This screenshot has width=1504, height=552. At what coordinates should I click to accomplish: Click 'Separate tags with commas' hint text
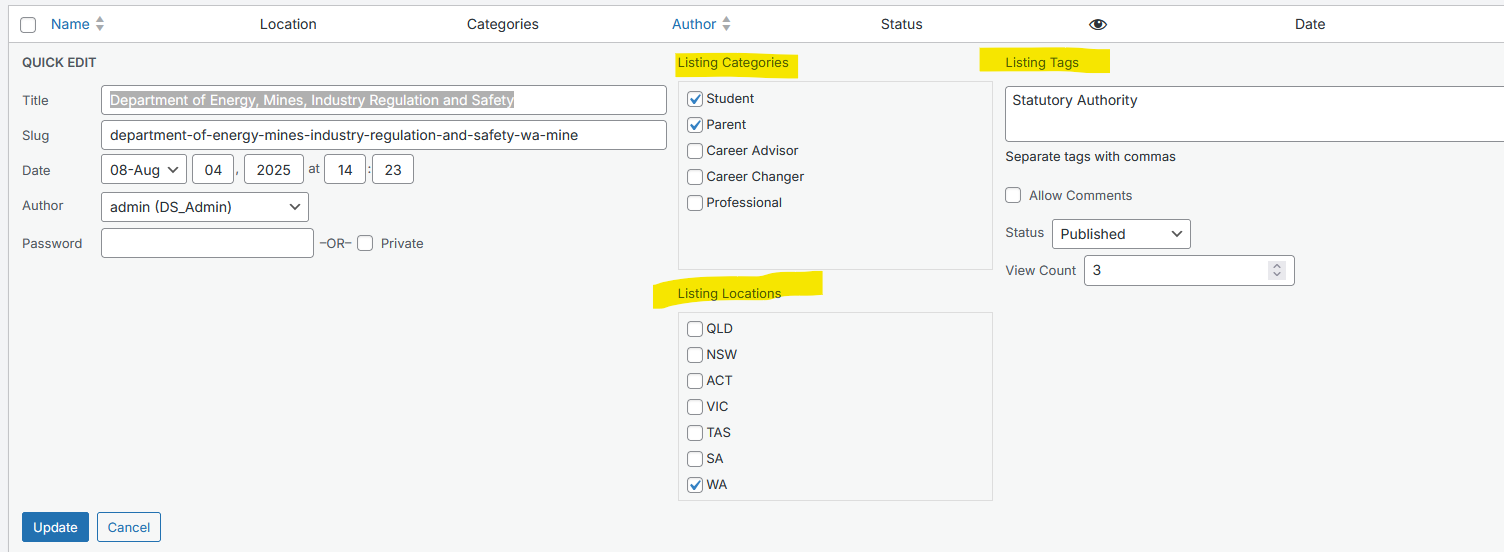pyautogui.click(x=1090, y=156)
